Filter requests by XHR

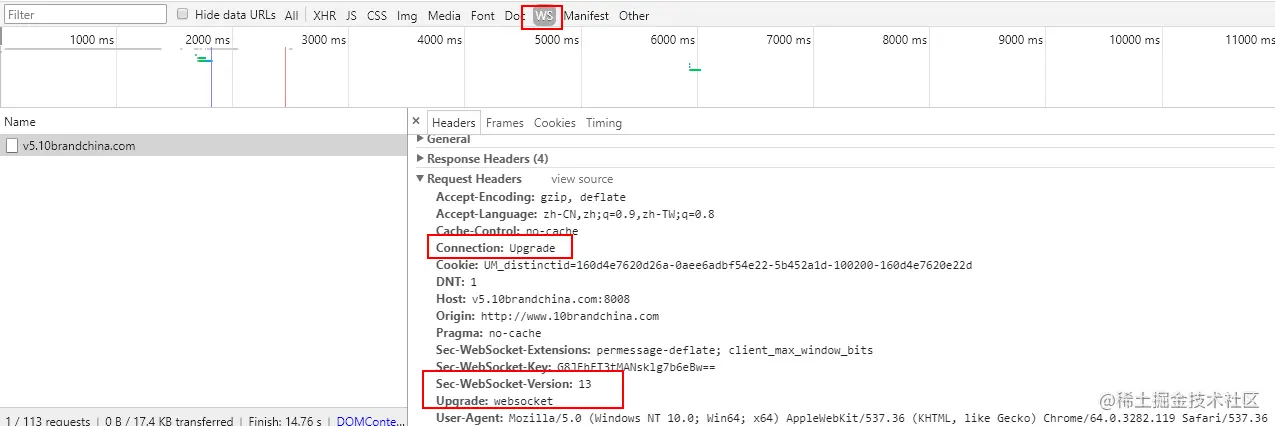pyautogui.click(x=324, y=15)
